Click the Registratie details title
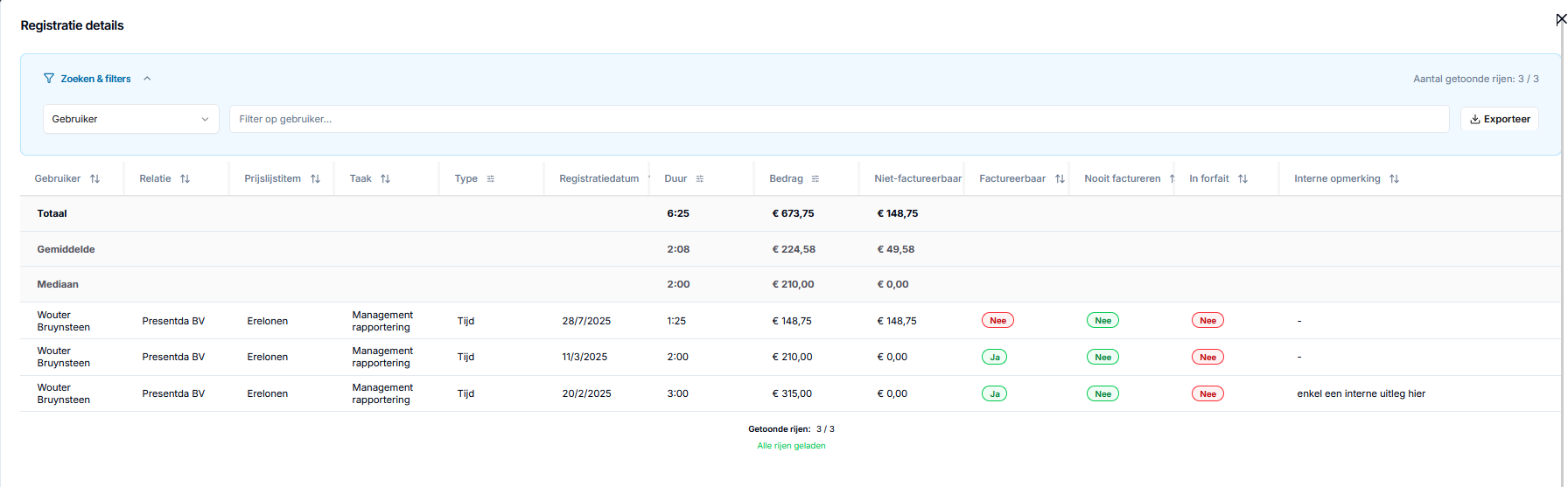 tap(72, 25)
